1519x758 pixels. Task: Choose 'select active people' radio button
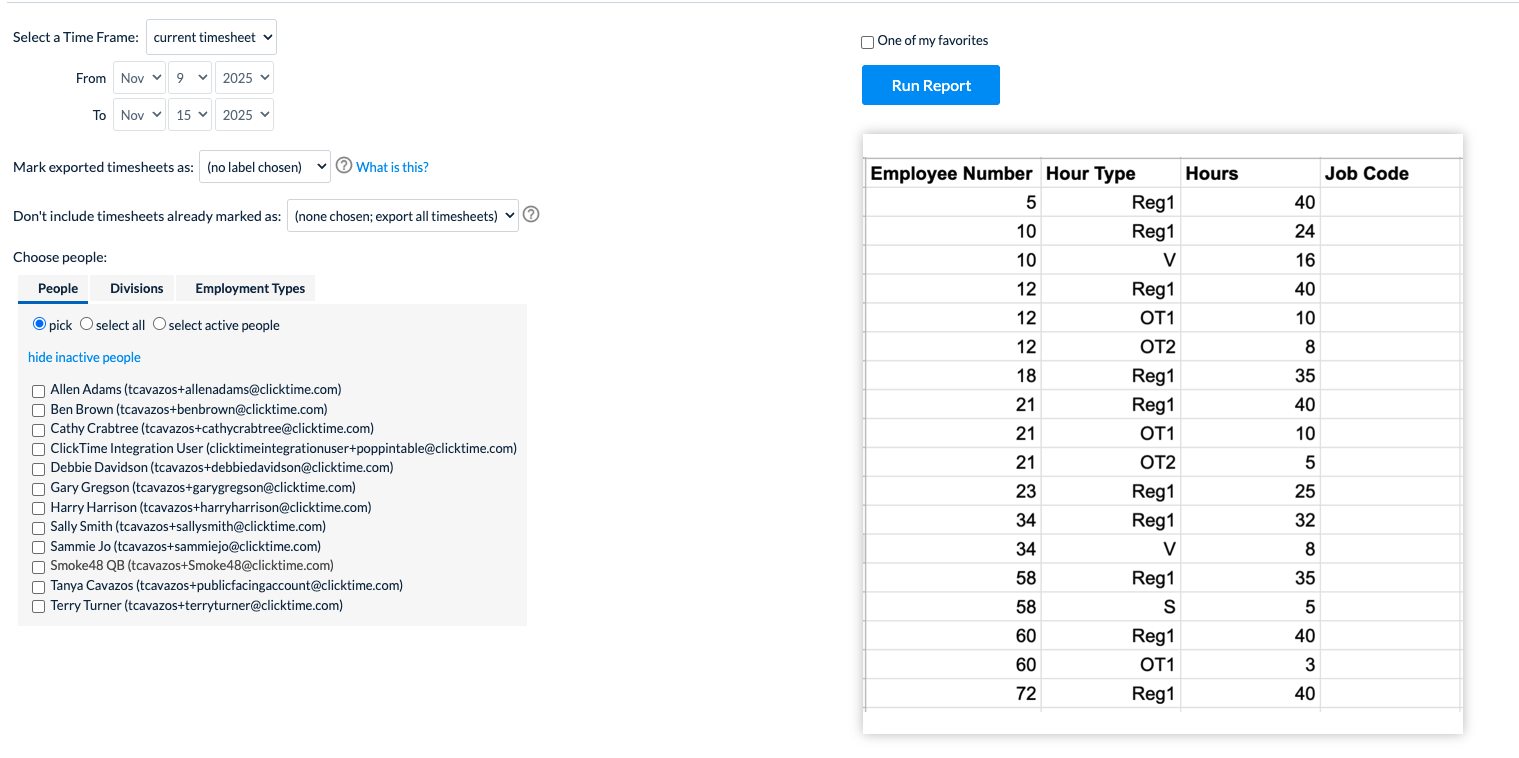point(159,324)
